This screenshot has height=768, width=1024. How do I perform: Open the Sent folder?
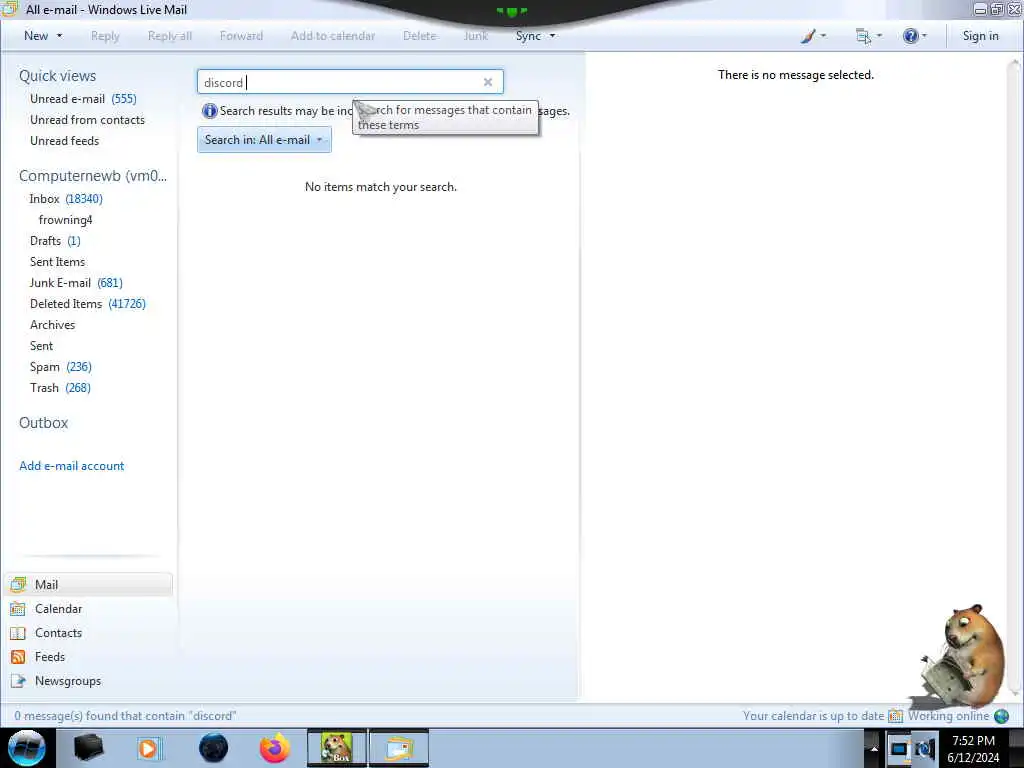click(41, 345)
